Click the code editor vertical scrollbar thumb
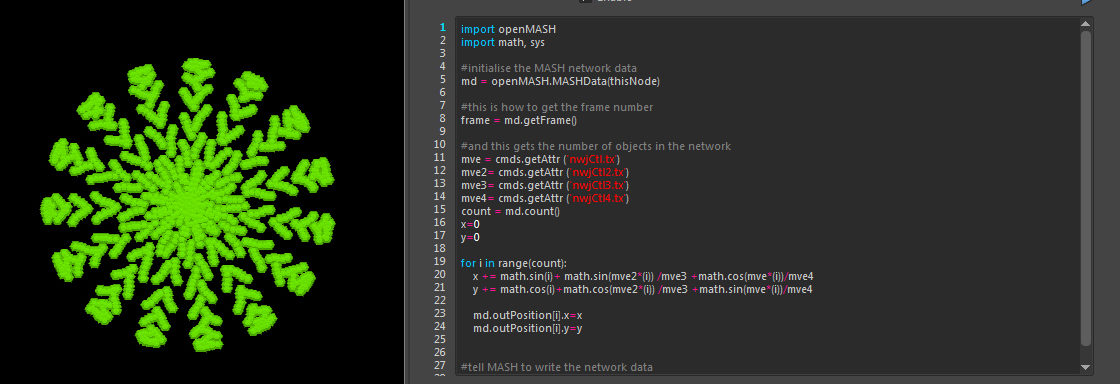This screenshot has height=384, width=1120. (1086, 188)
